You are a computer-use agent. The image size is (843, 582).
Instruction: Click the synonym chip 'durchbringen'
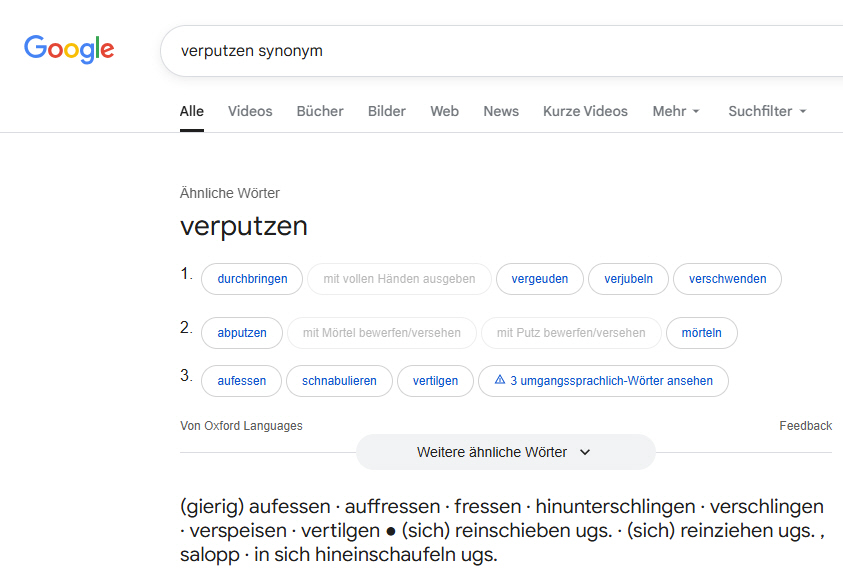pyautogui.click(x=252, y=279)
